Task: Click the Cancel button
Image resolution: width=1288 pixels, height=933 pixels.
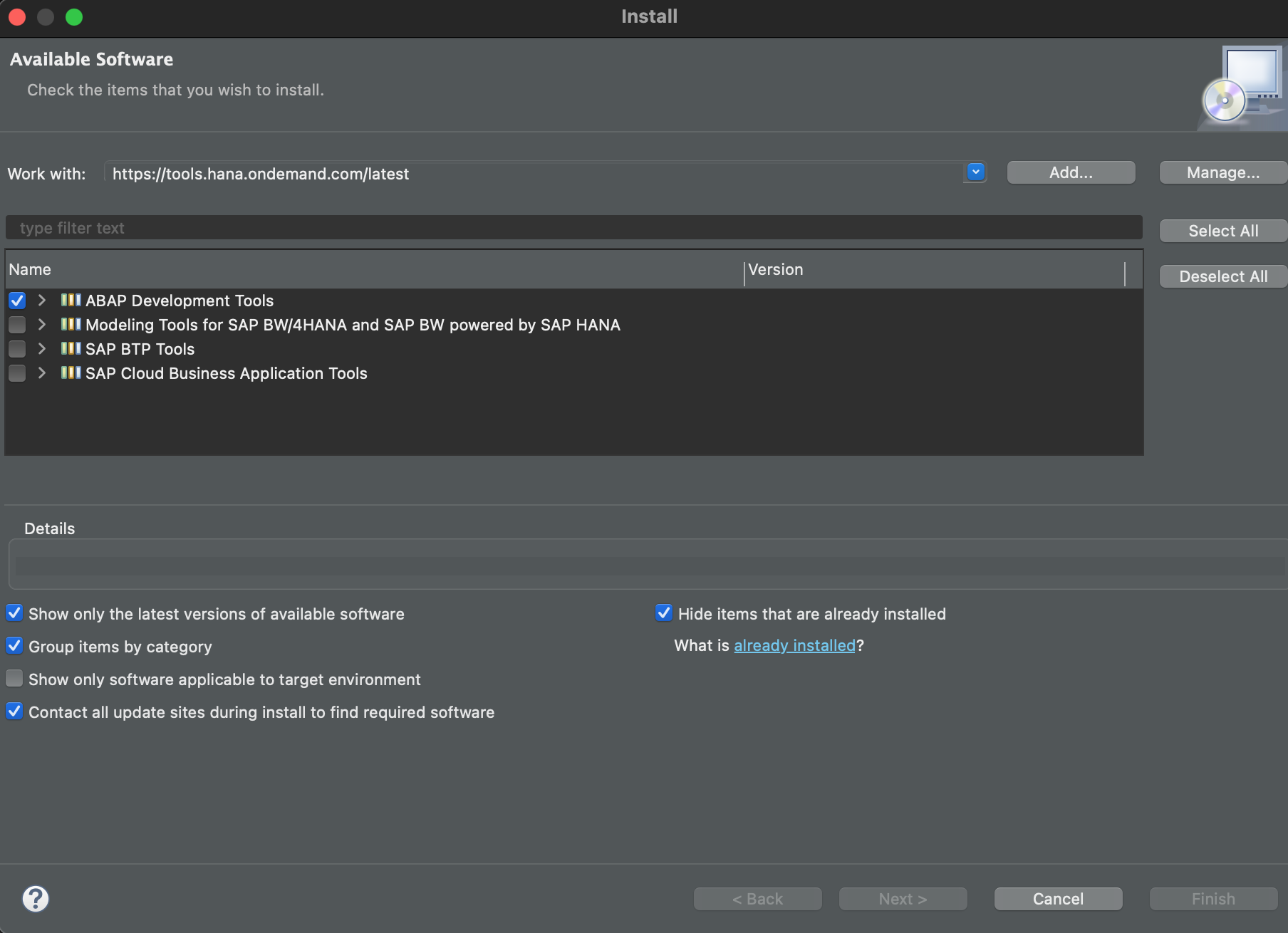Action: 1058,899
